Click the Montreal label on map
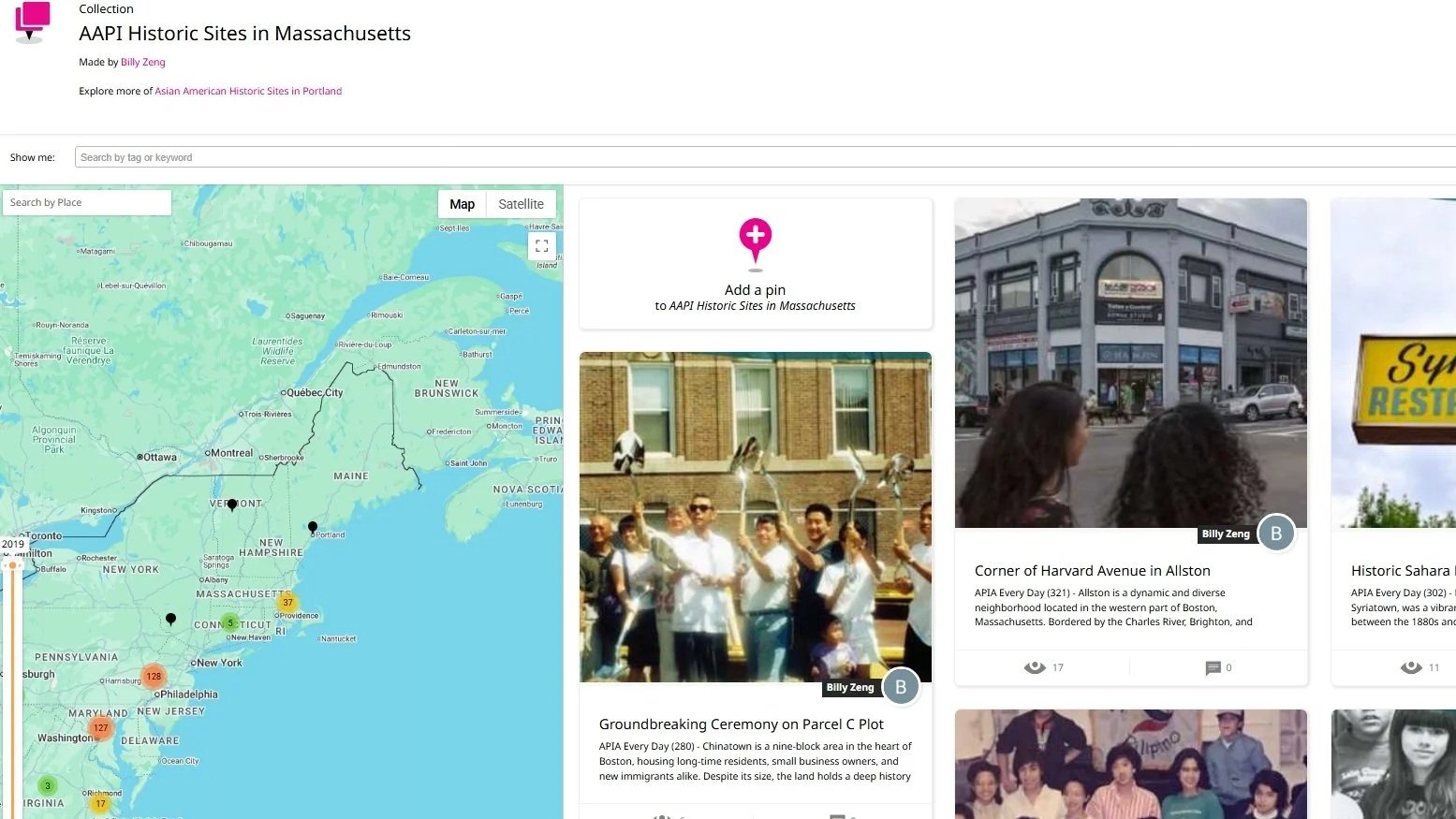1456x819 pixels. click(x=232, y=453)
